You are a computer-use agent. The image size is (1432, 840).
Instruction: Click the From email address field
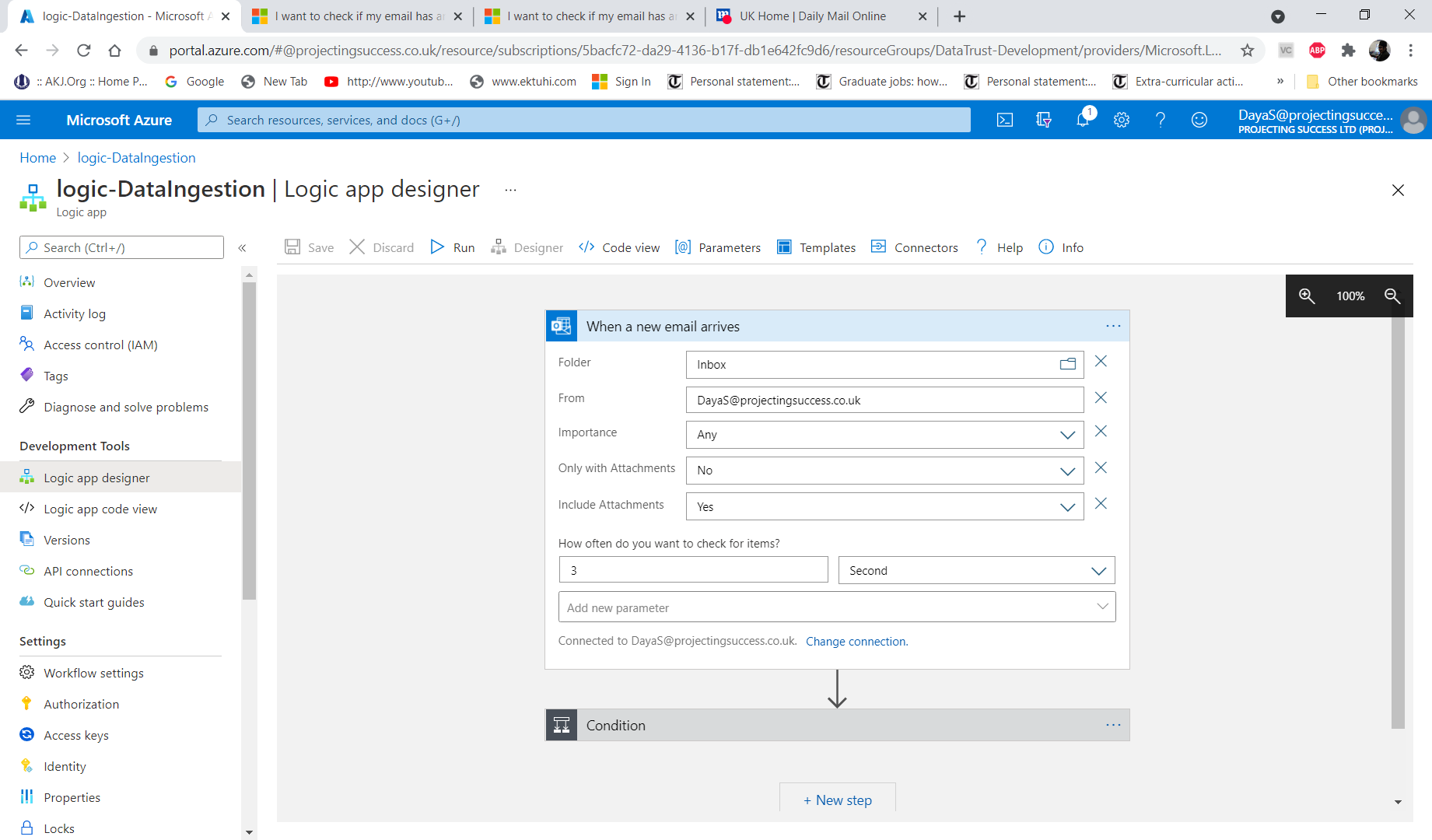click(x=884, y=400)
